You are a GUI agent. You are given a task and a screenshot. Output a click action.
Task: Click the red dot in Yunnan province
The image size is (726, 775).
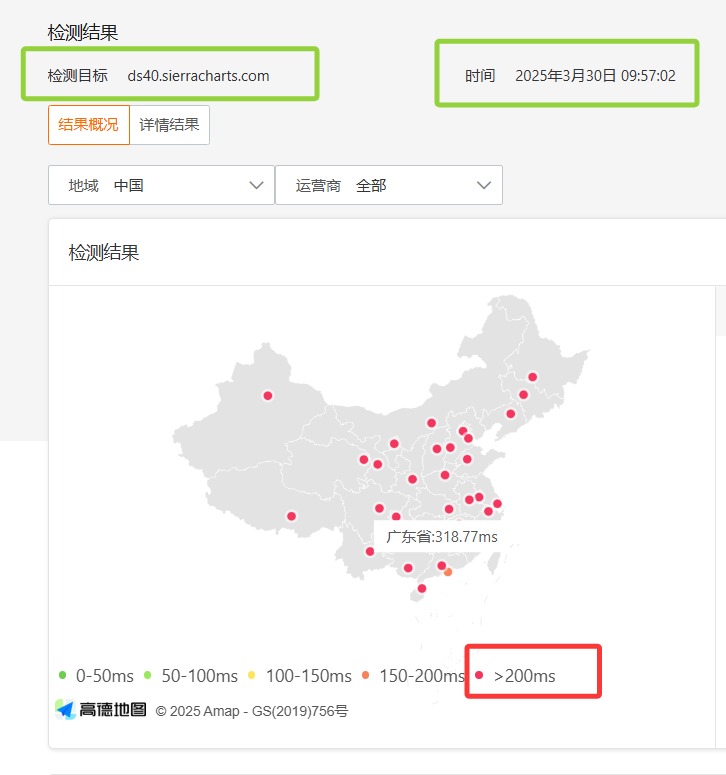370,551
